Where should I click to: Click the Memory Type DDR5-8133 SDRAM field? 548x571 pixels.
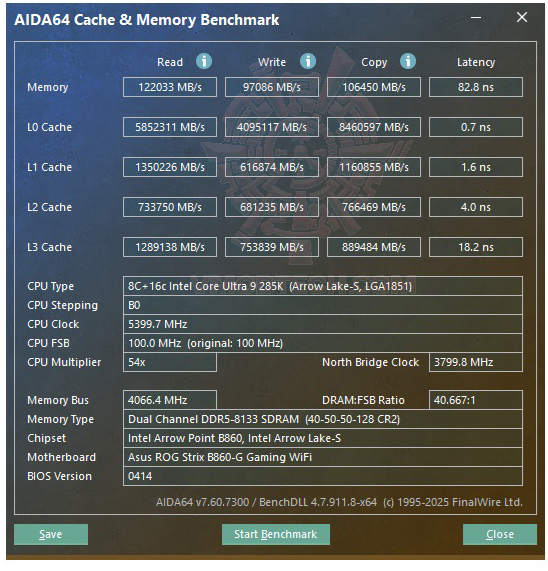coord(323,419)
